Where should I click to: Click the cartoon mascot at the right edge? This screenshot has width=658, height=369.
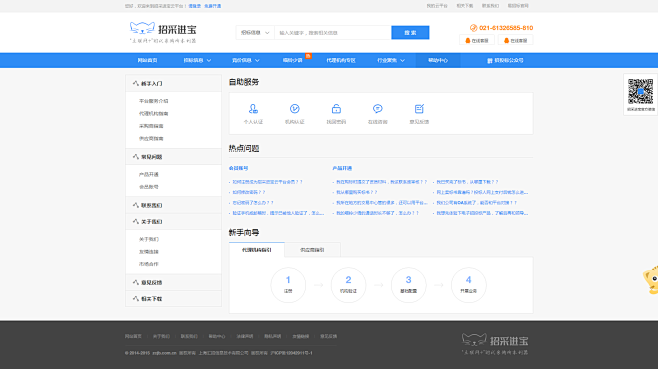651,280
